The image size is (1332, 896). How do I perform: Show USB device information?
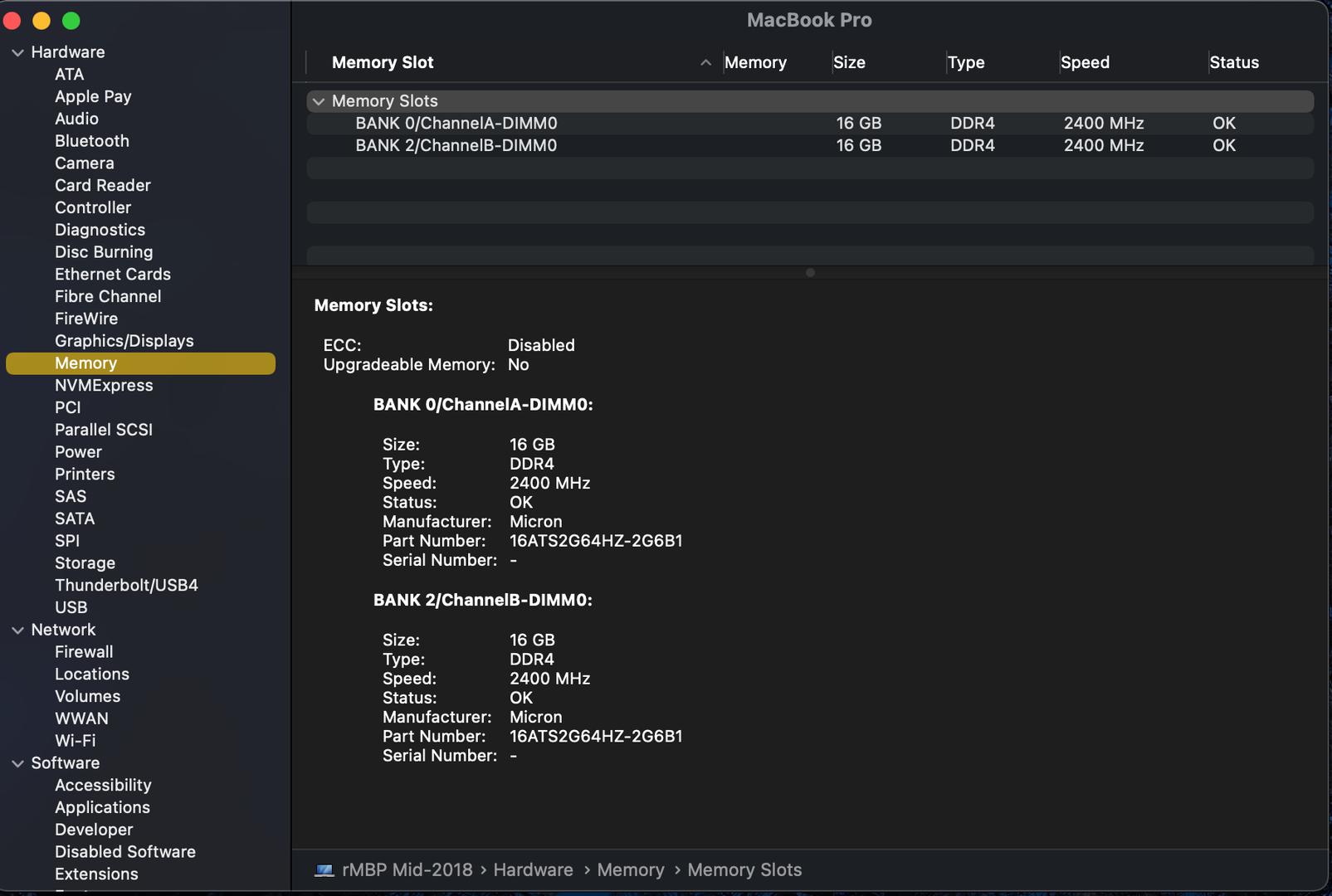(x=71, y=607)
